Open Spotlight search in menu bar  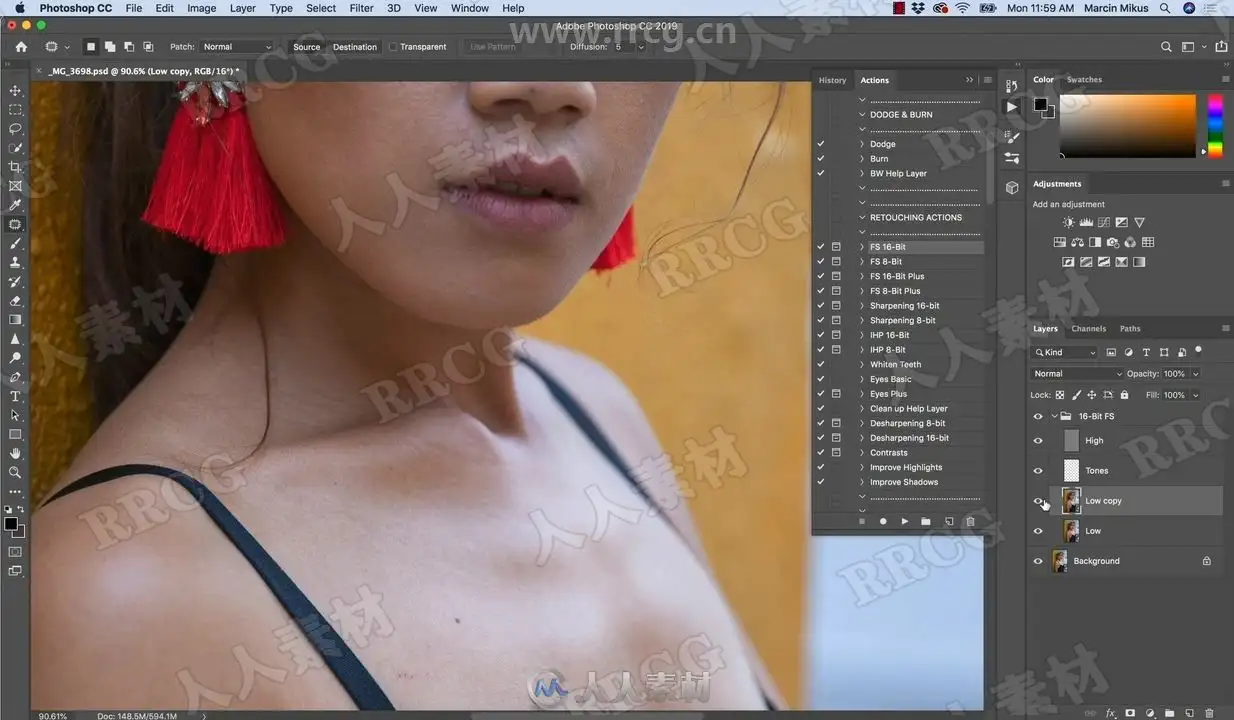pyautogui.click(x=1165, y=8)
